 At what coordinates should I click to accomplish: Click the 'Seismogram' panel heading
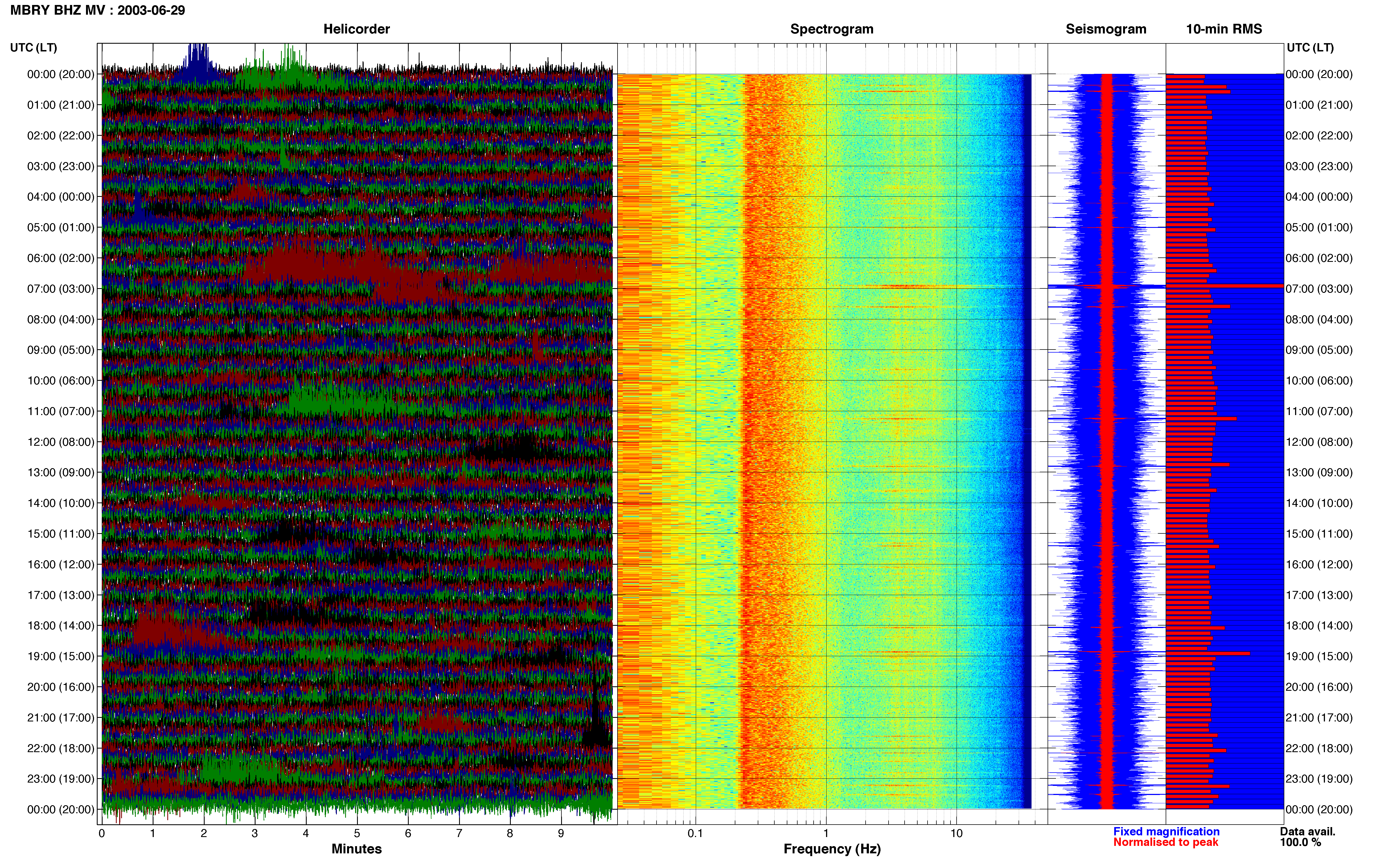tap(1106, 29)
